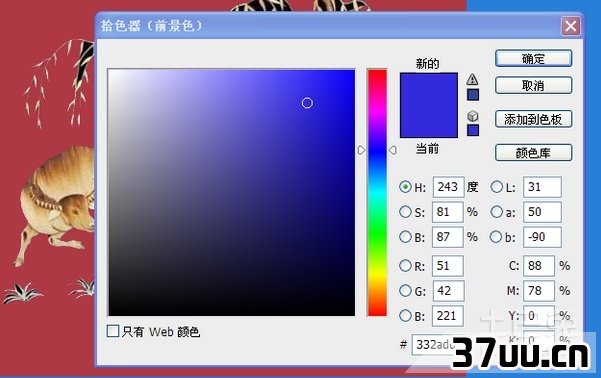Click the L field showing 31
This screenshot has width=601, height=378.
[542, 187]
